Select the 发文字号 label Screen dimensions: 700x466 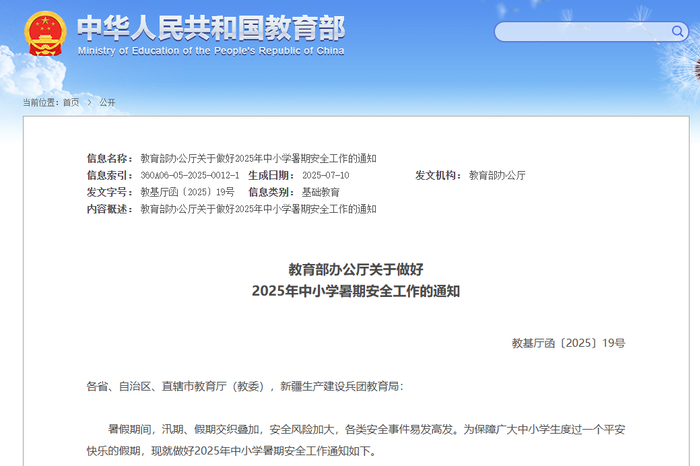pyautogui.click(x=109, y=192)
